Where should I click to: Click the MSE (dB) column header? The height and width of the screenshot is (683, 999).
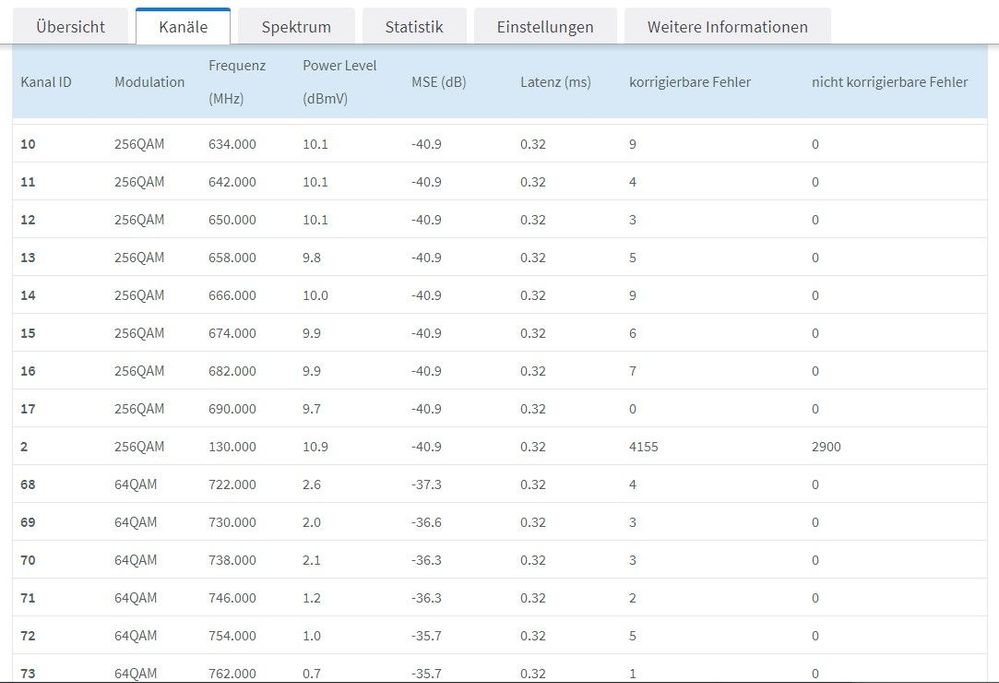click(x=439, y=82)
